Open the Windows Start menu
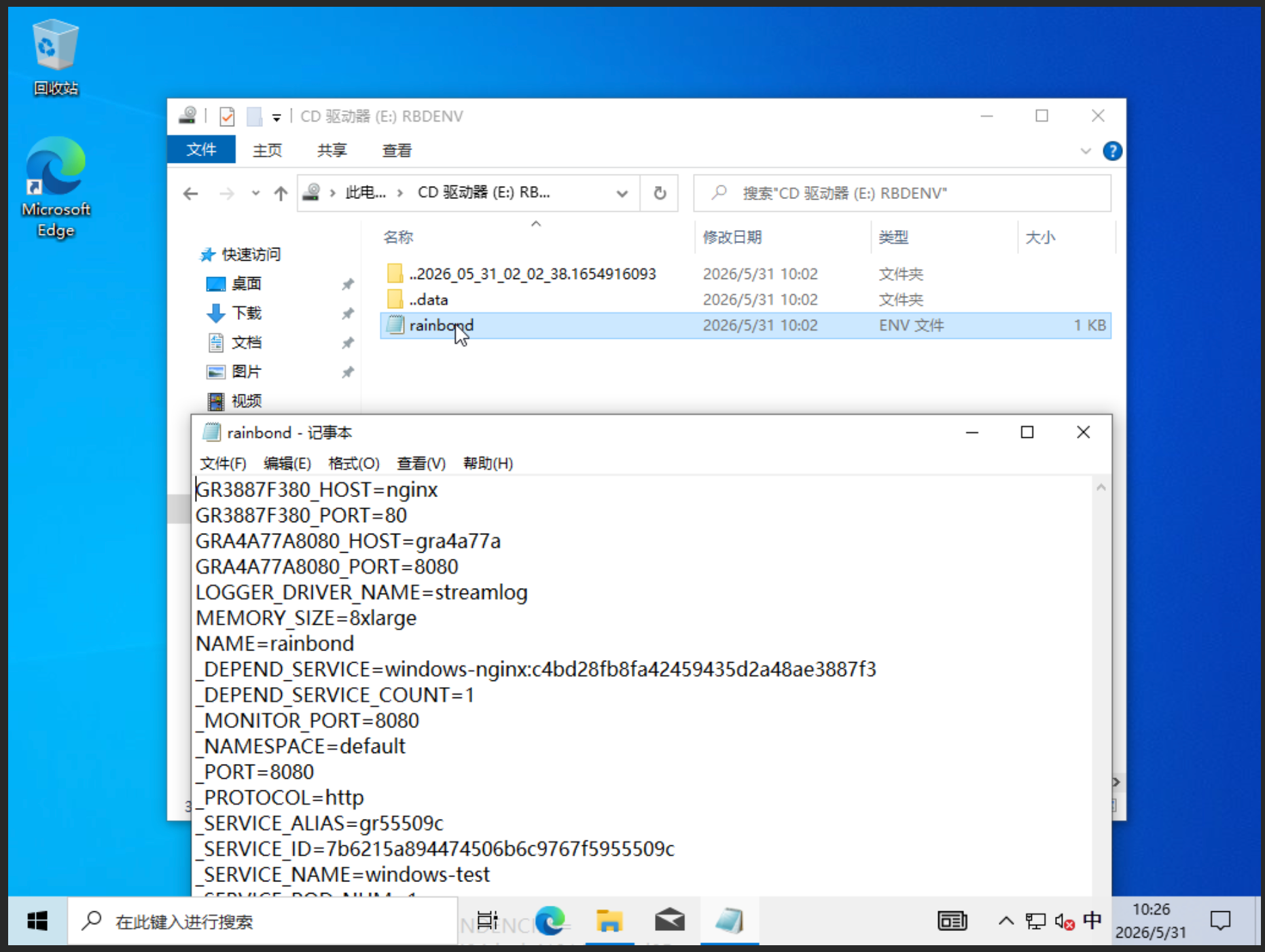This screenshot has width=1265, height=952. click(37, 921)
